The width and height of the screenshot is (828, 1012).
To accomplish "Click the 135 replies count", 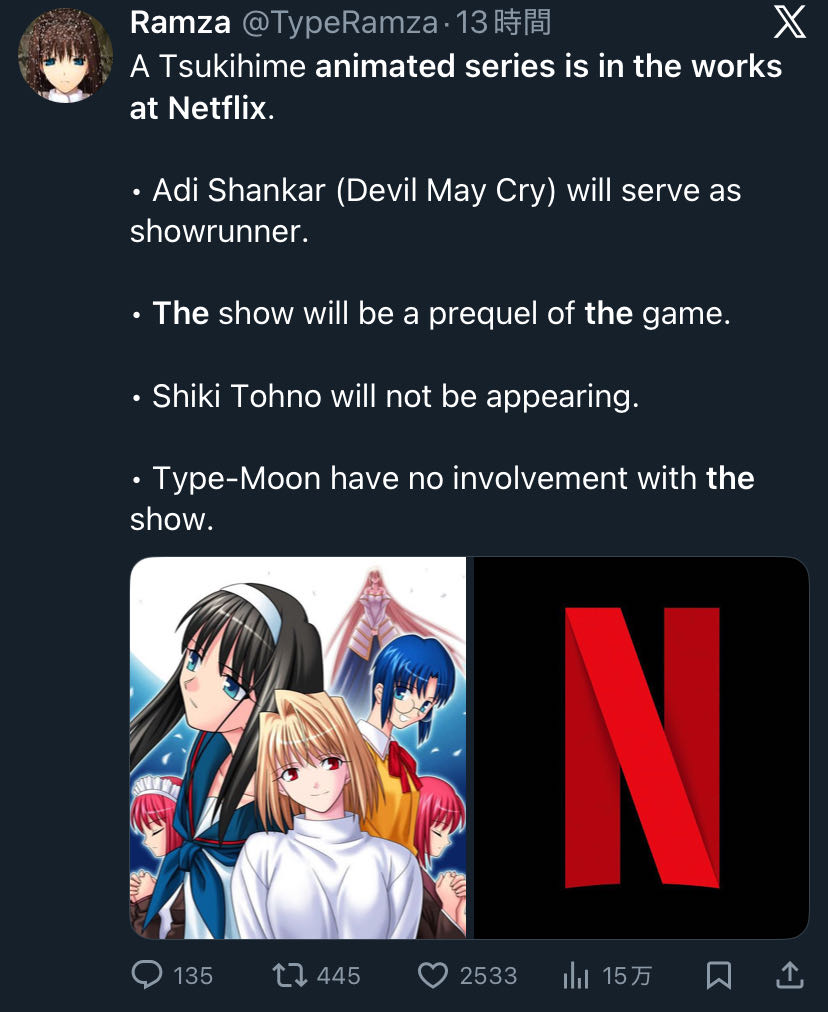I will click(x=193, y=976).
